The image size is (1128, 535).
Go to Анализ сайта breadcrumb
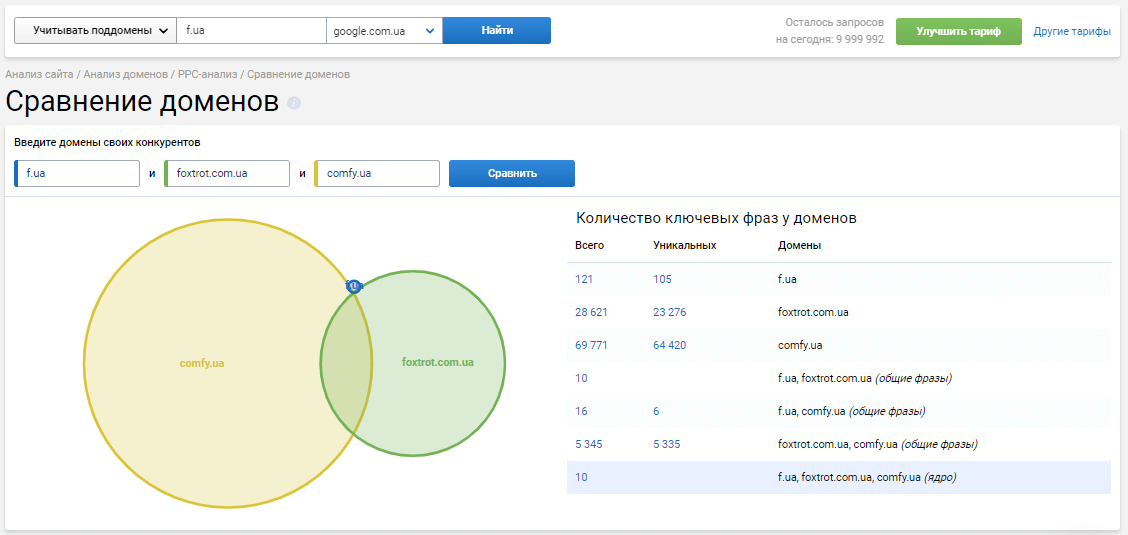pyautogui.click(x=39, y=74)
